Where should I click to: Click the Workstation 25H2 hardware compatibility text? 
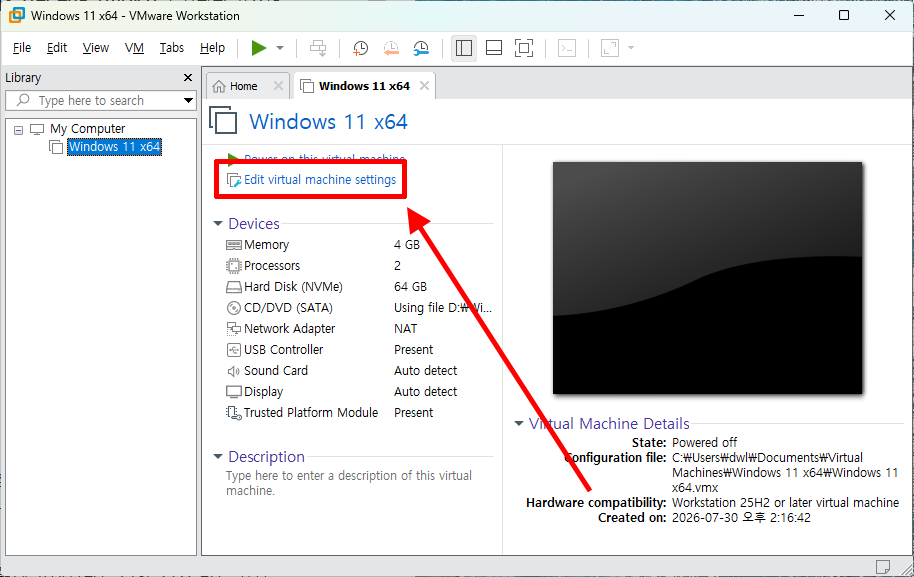pyautogui.click(x=785, y=502)
